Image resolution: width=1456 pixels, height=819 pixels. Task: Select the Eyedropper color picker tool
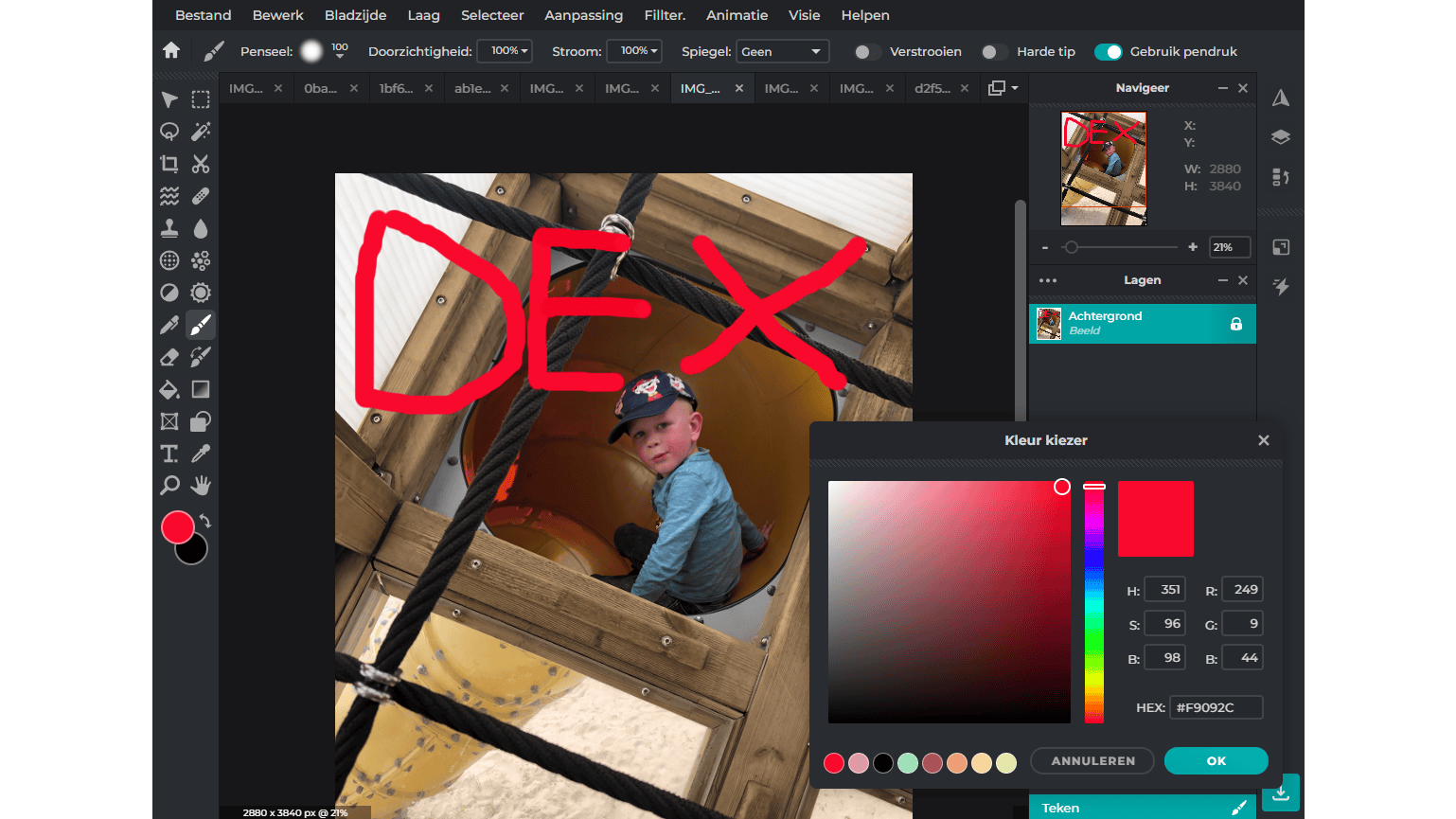point(201,454)
